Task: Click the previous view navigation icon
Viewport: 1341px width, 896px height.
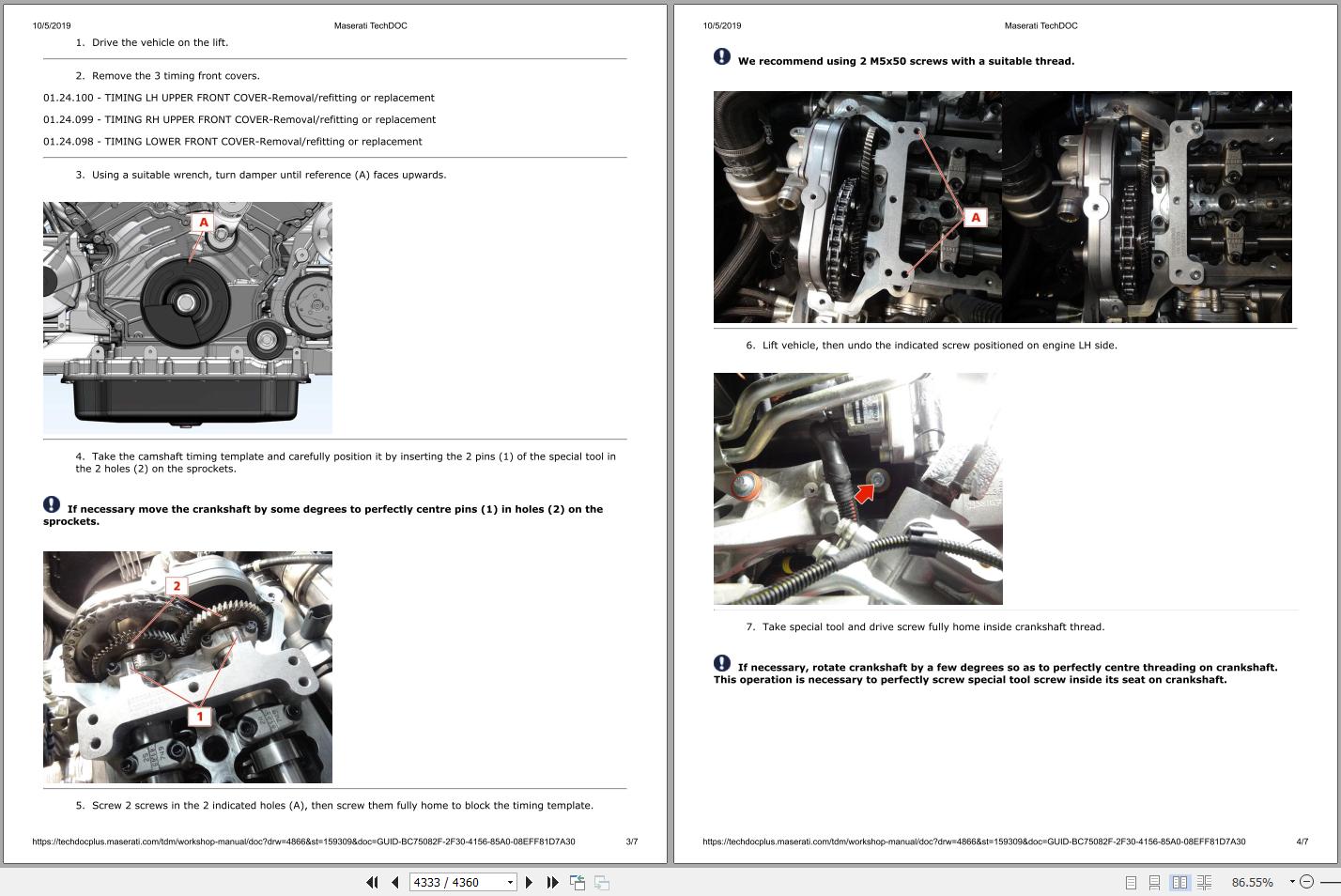Action: [x=578, y=882]
